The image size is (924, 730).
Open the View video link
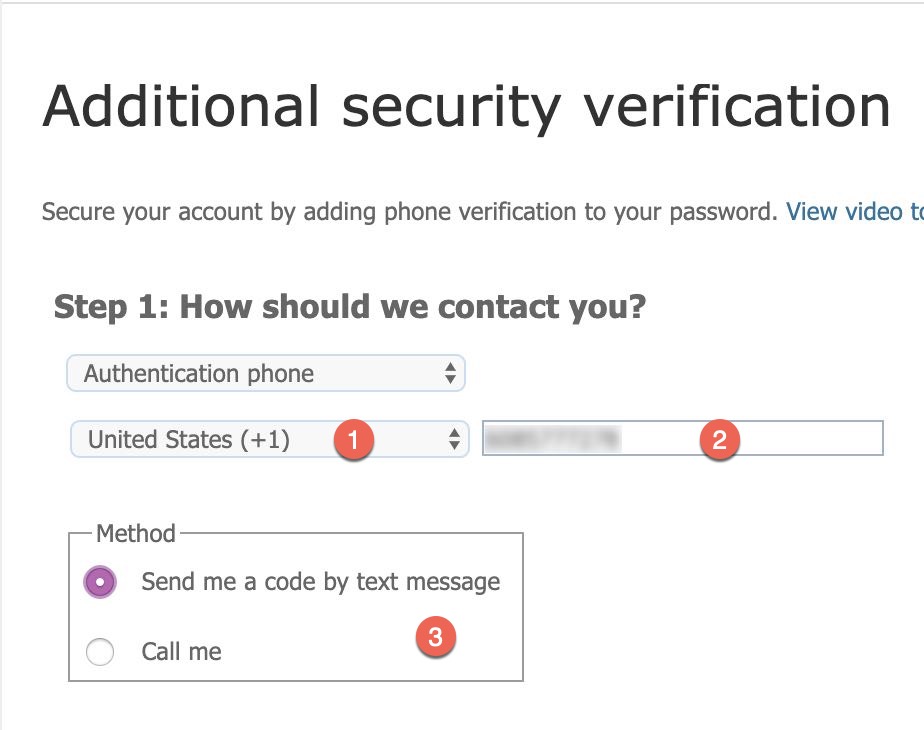click(854, 212)
